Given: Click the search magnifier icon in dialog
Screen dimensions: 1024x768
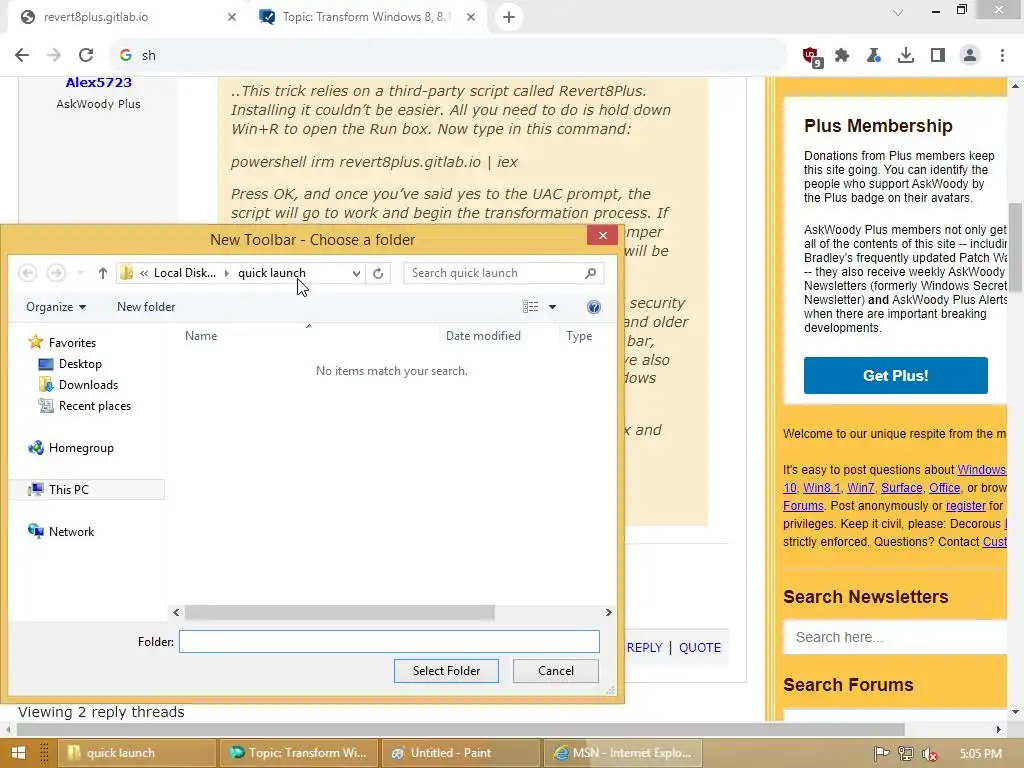Looking at the screenshot, I should point(590,273).
